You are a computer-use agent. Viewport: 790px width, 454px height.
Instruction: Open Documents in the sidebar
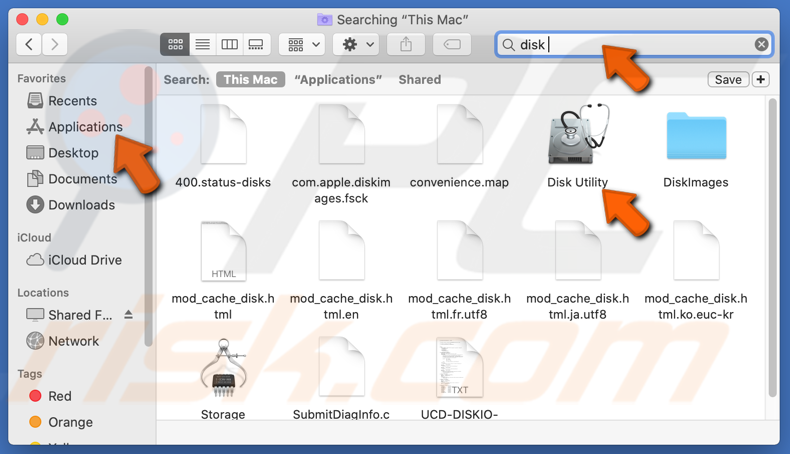[x=82, y=179]
